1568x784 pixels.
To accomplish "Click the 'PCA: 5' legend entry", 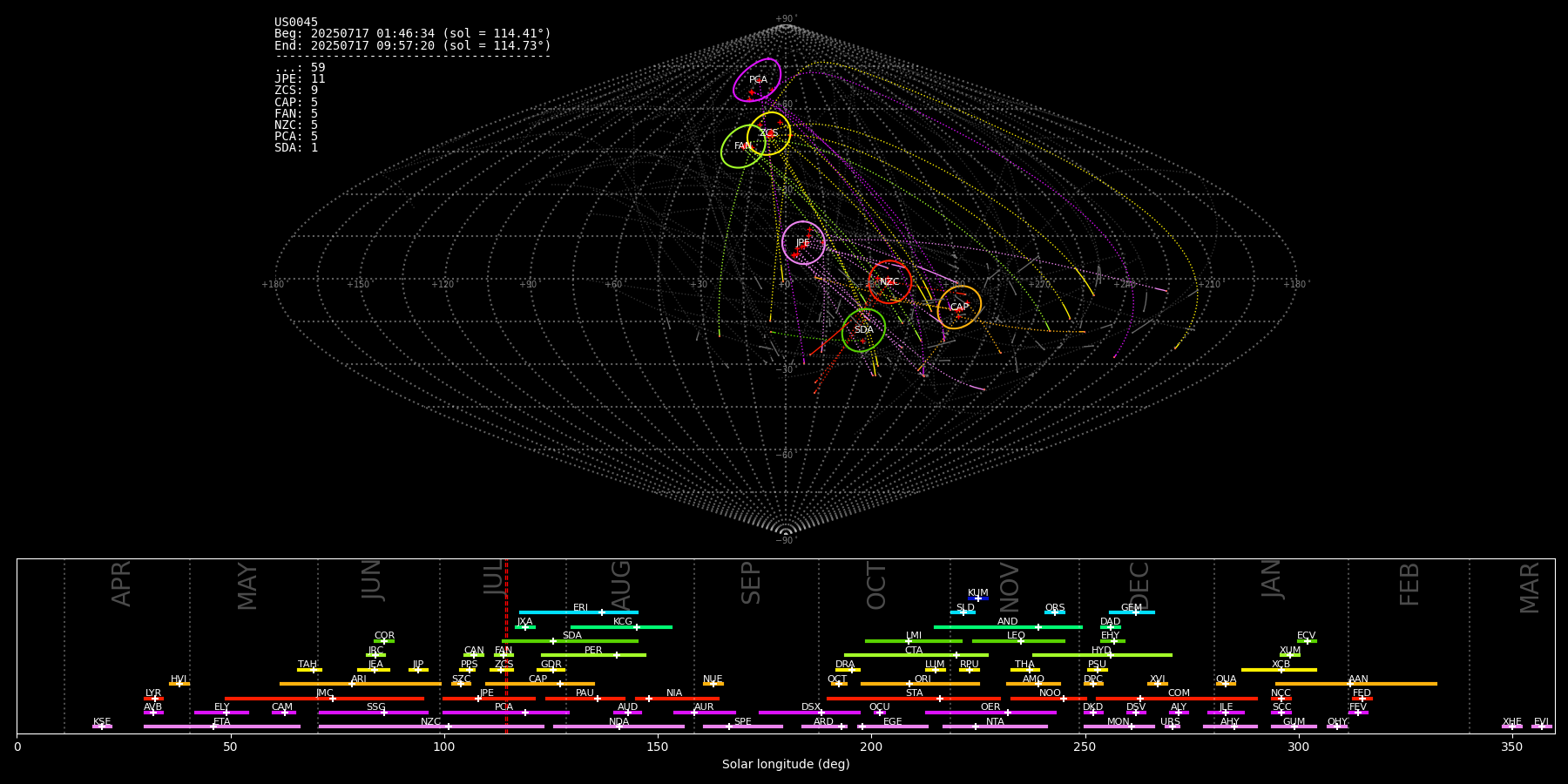I will pyautogui.click(x=296, y=137).
